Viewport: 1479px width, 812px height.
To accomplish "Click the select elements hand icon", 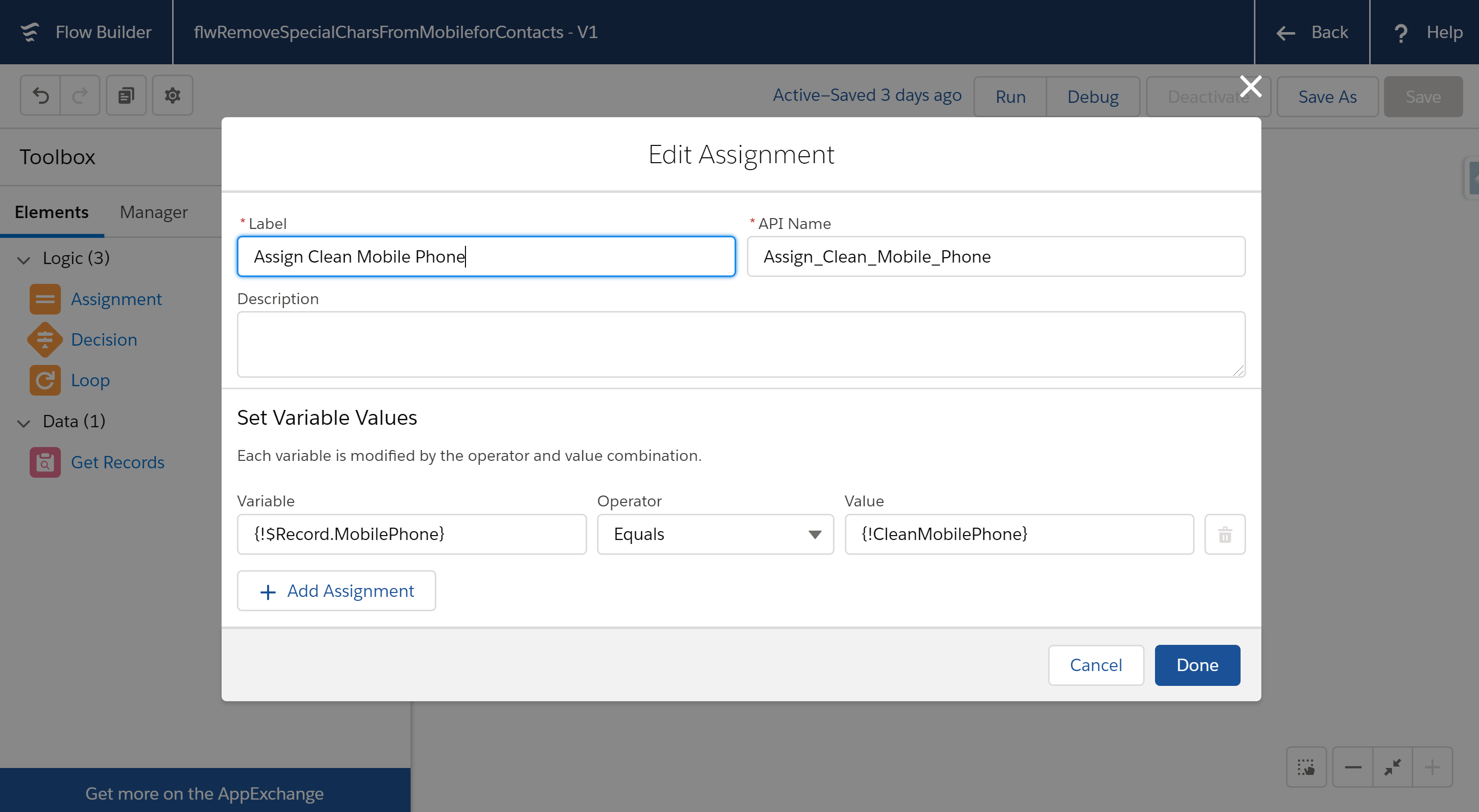I will click(x=1307, y=767).
